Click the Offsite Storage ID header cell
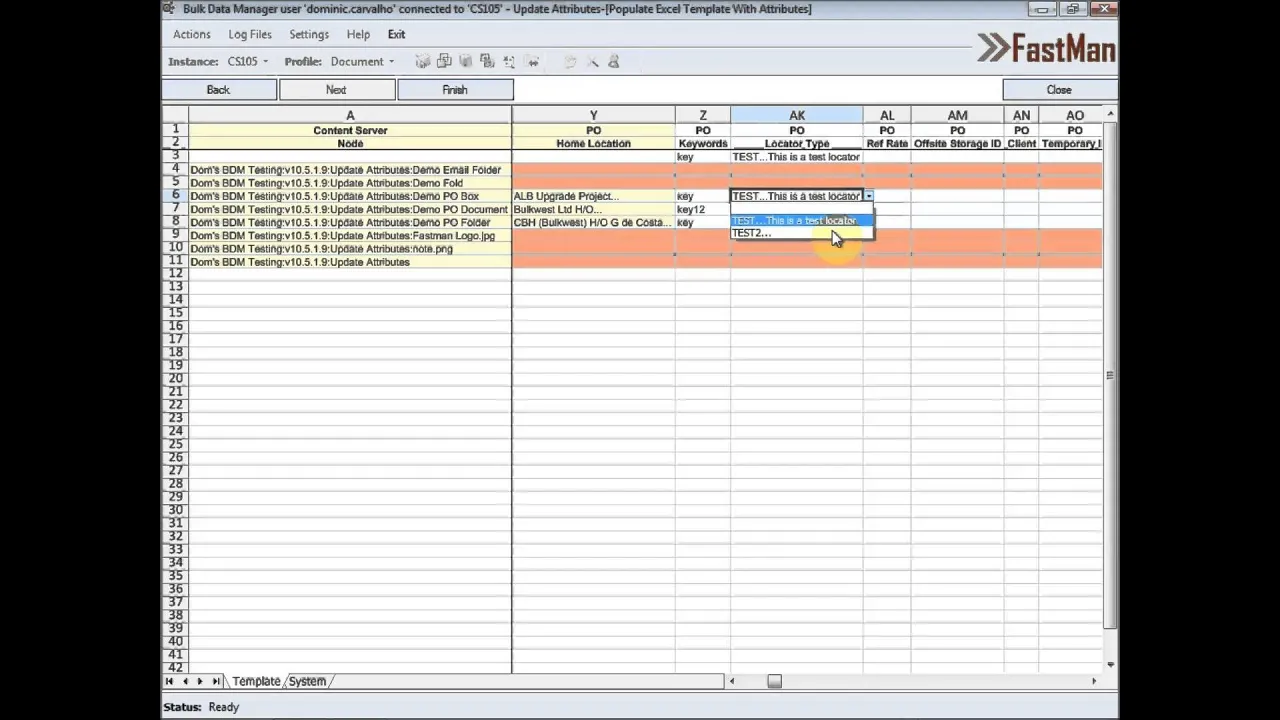Image resolution: width=1280 pixels, height=720 pixels. 958,144
